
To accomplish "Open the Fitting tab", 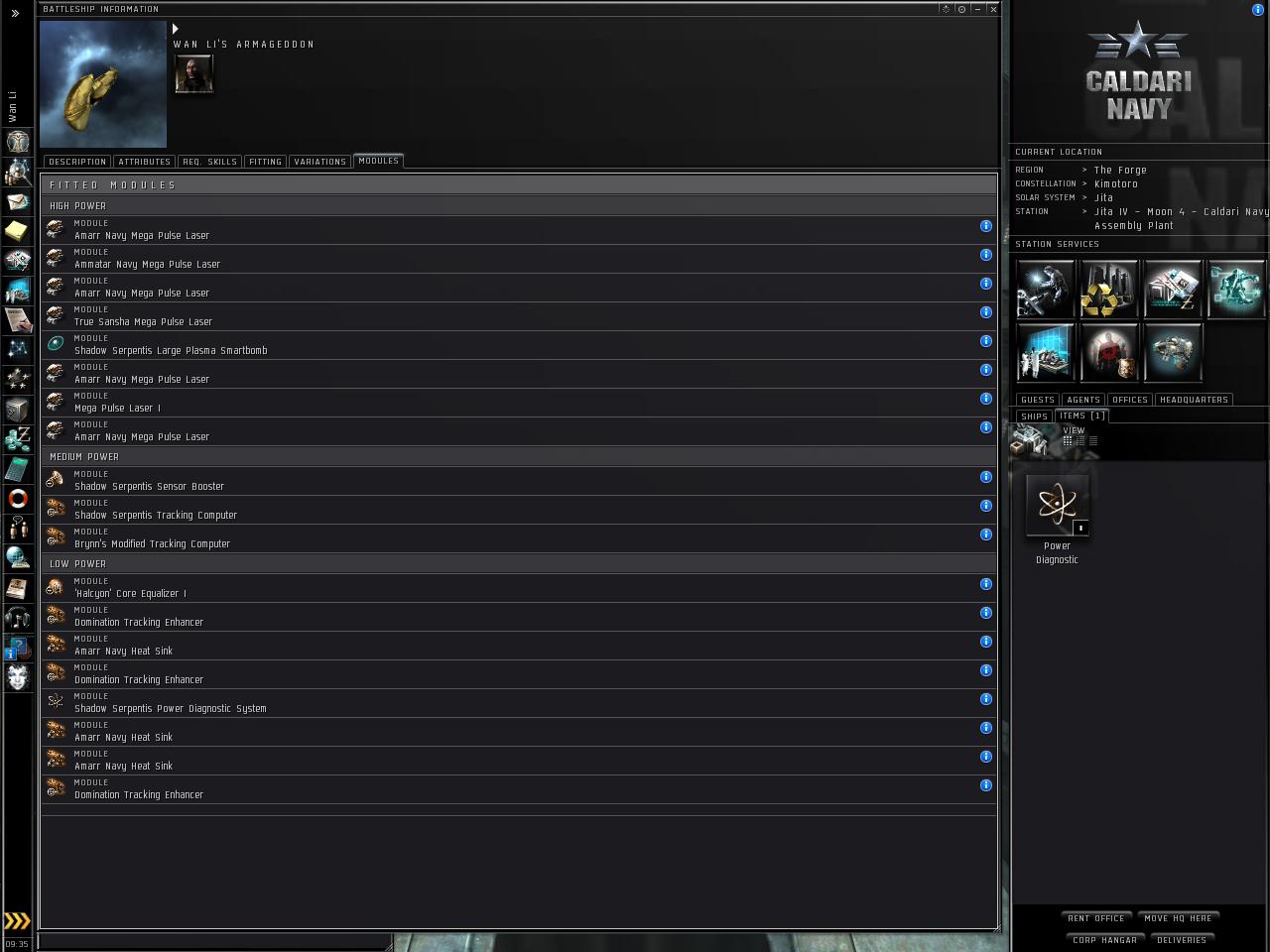I will [266, 162].
